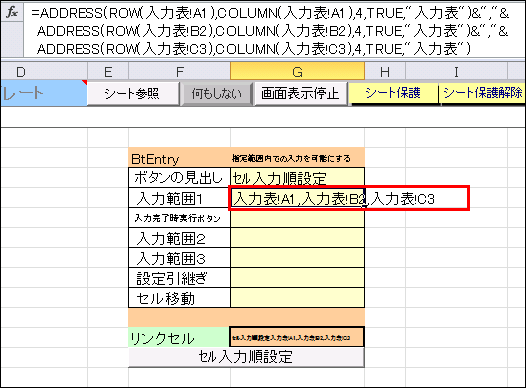
Task: Select the green リンクセル label cell
Action: click(x=179, y=337)
